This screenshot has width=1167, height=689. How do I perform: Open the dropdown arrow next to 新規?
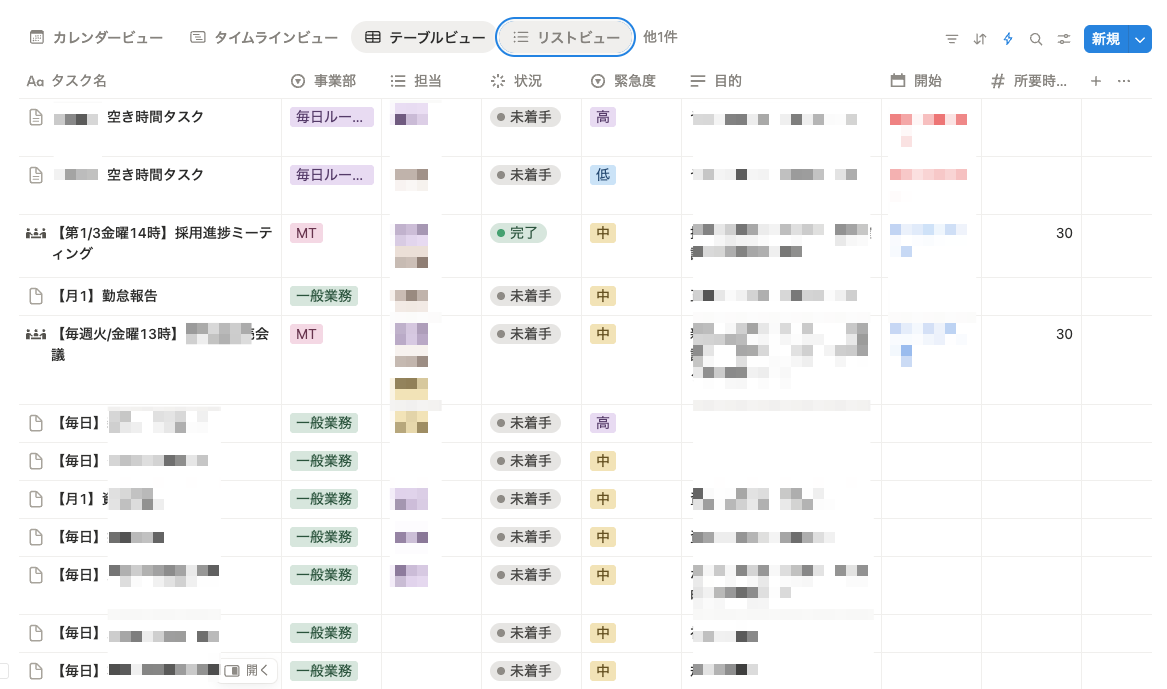tap(1139, 39)
